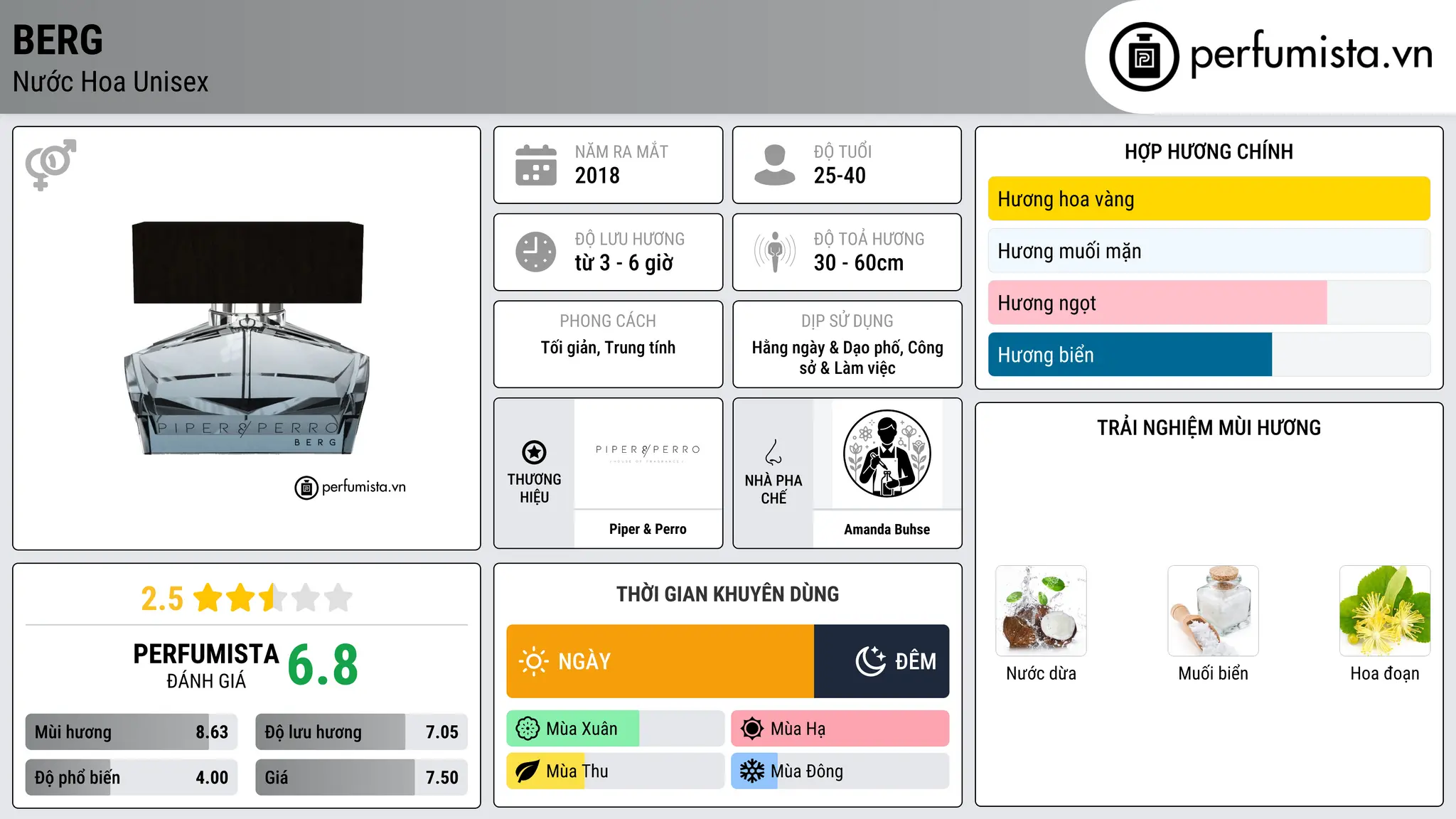This screenshot has width=1456, height=819.
Task: Open the perfumista.vn site name in header
Action: coord(1311,55)
